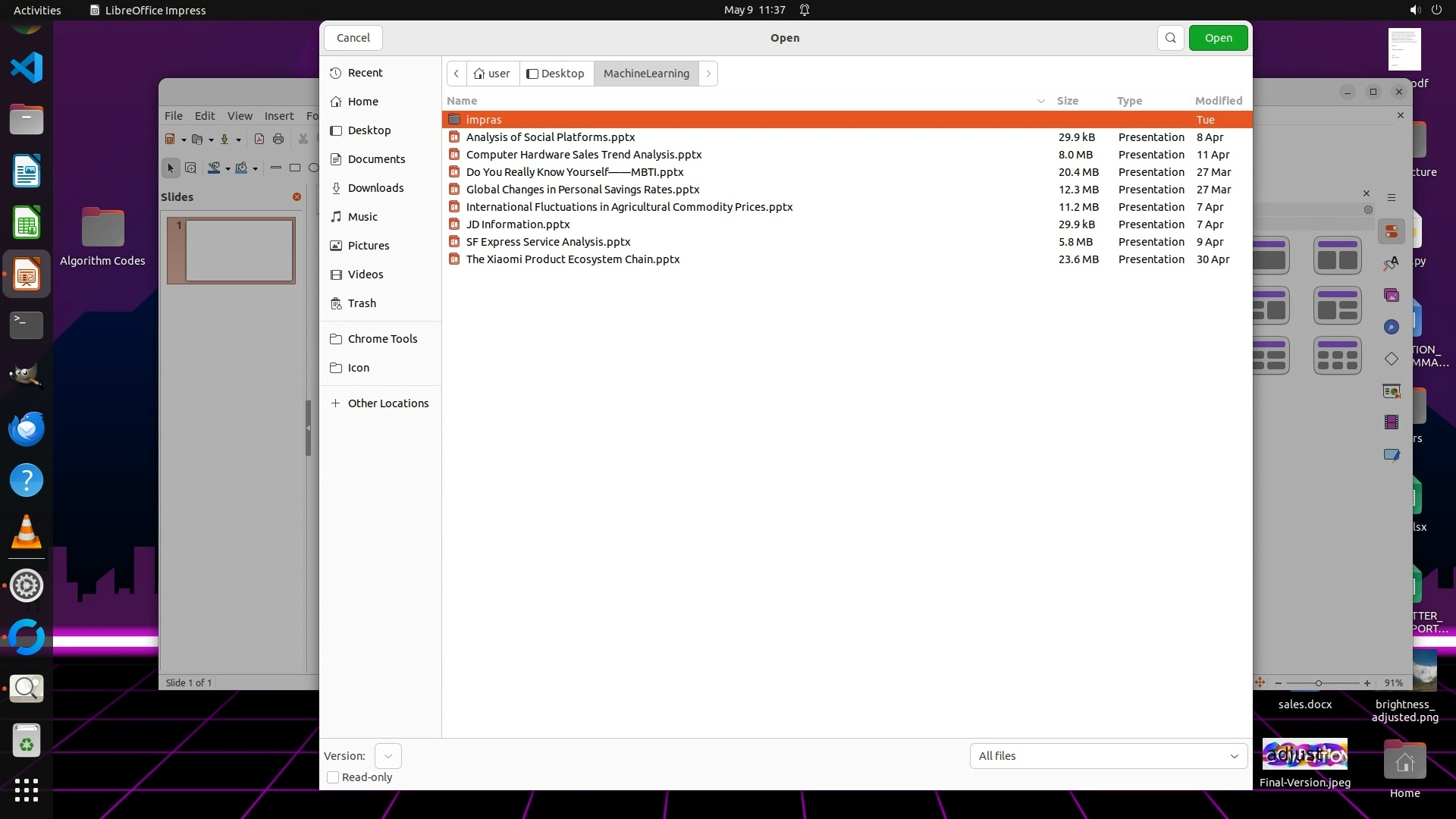The image size is (1456, 819).
Task: Open the Recent files location
Action: tap(365, 73)
